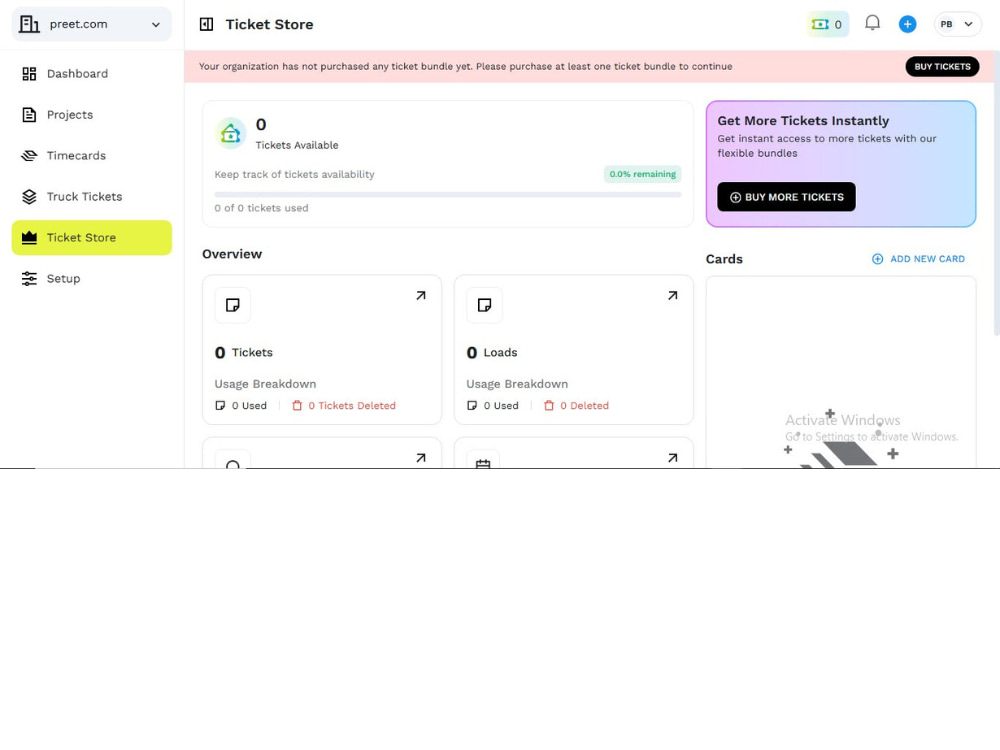
Task: Click the Timecards icon
Action: point(29,156)
